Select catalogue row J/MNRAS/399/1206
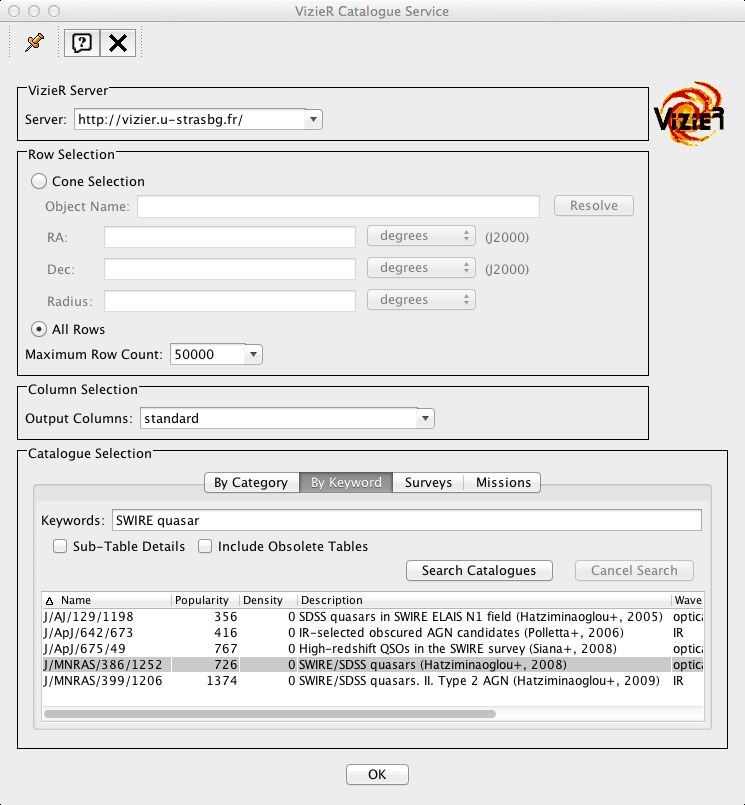745x805 pixels. coord(373,680)
